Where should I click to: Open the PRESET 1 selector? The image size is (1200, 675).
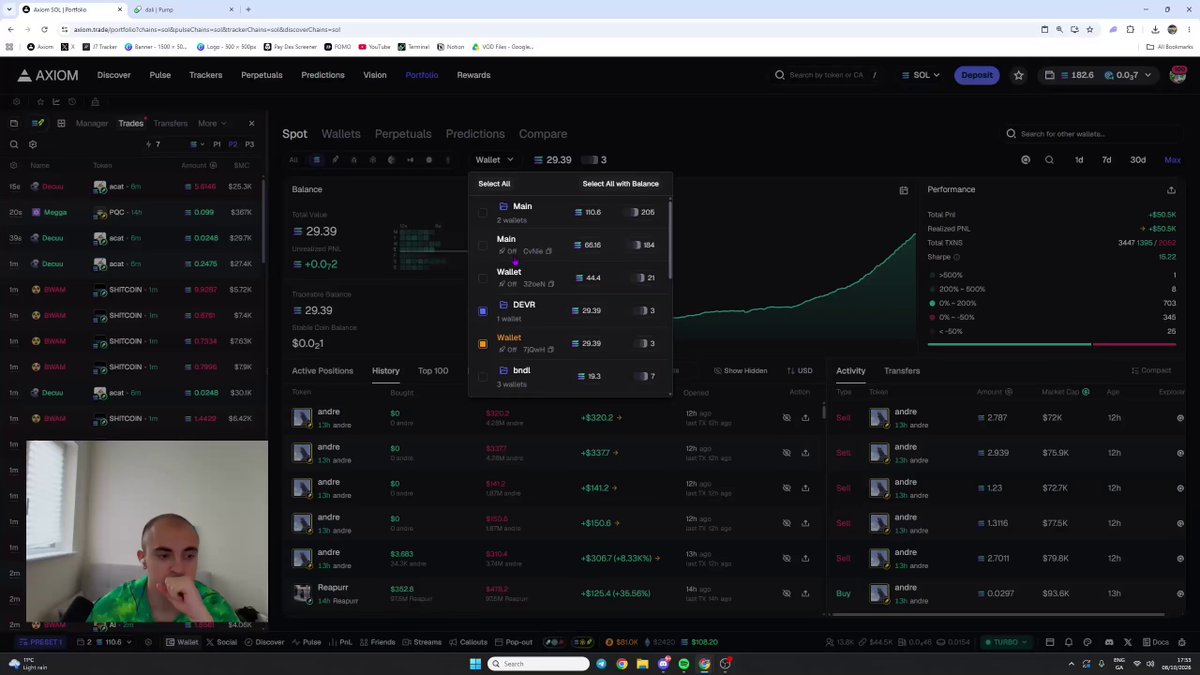tap(40, 642)
